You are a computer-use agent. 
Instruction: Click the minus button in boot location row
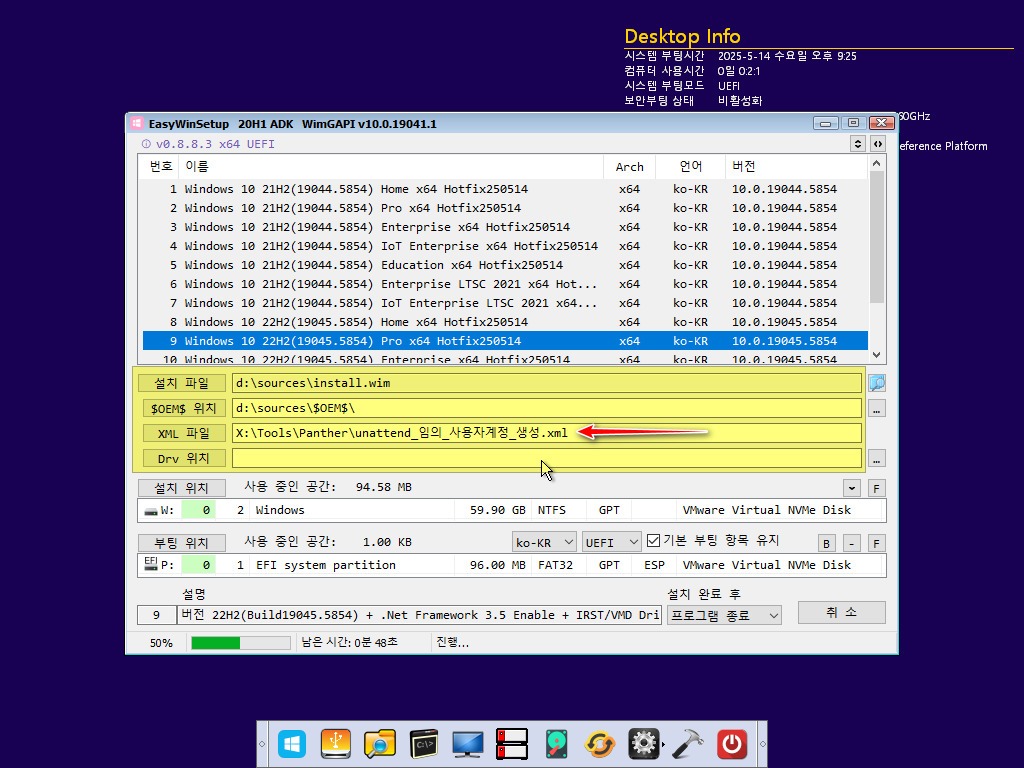pos(852,543)
